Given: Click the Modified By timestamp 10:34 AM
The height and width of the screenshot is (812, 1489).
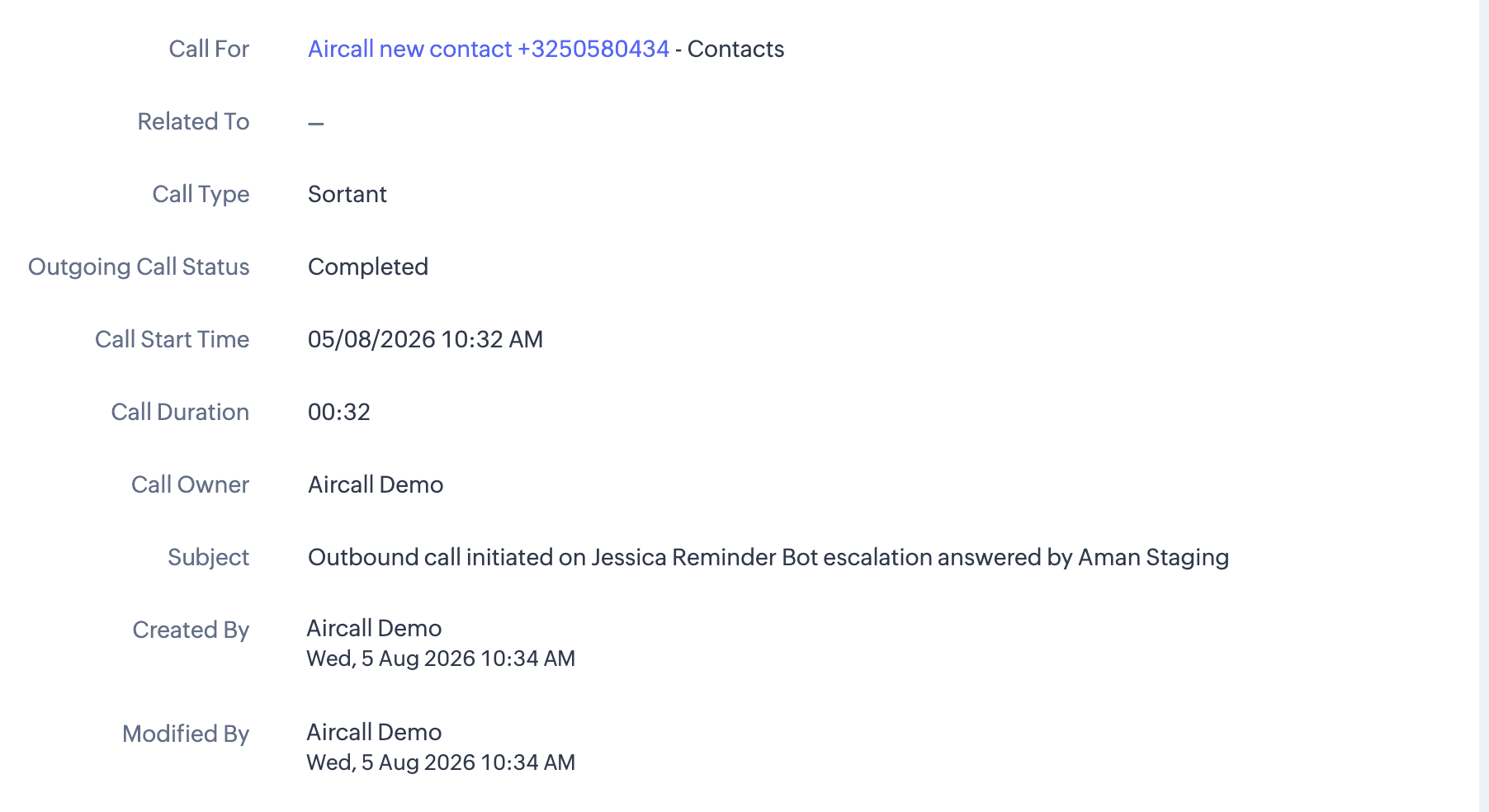Looking at the screenshot, I should pos(527,762).
